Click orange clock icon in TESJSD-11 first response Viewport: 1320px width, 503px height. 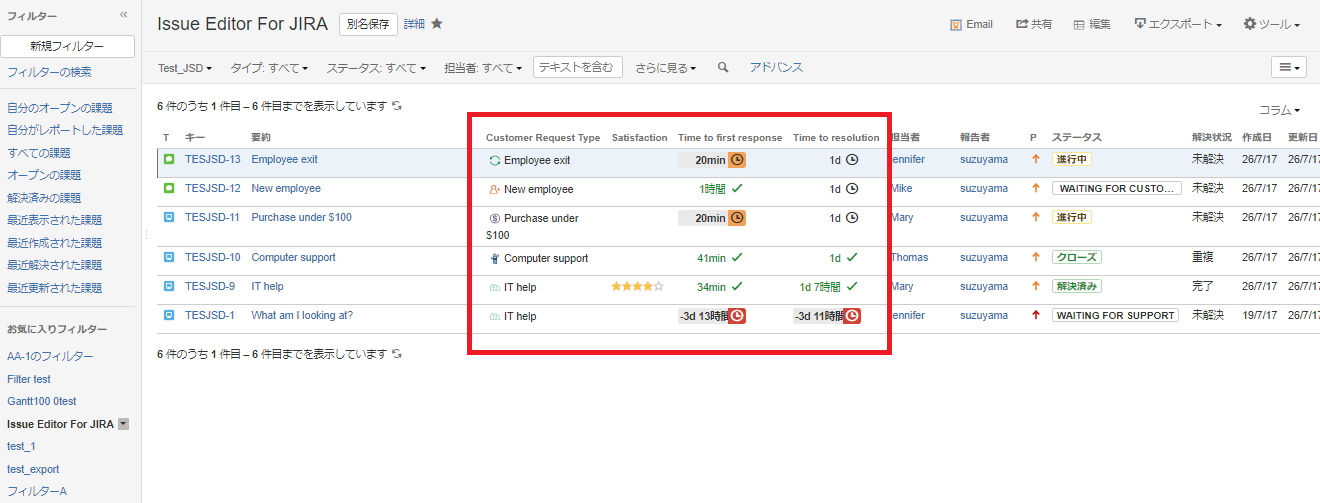point(737,218)
